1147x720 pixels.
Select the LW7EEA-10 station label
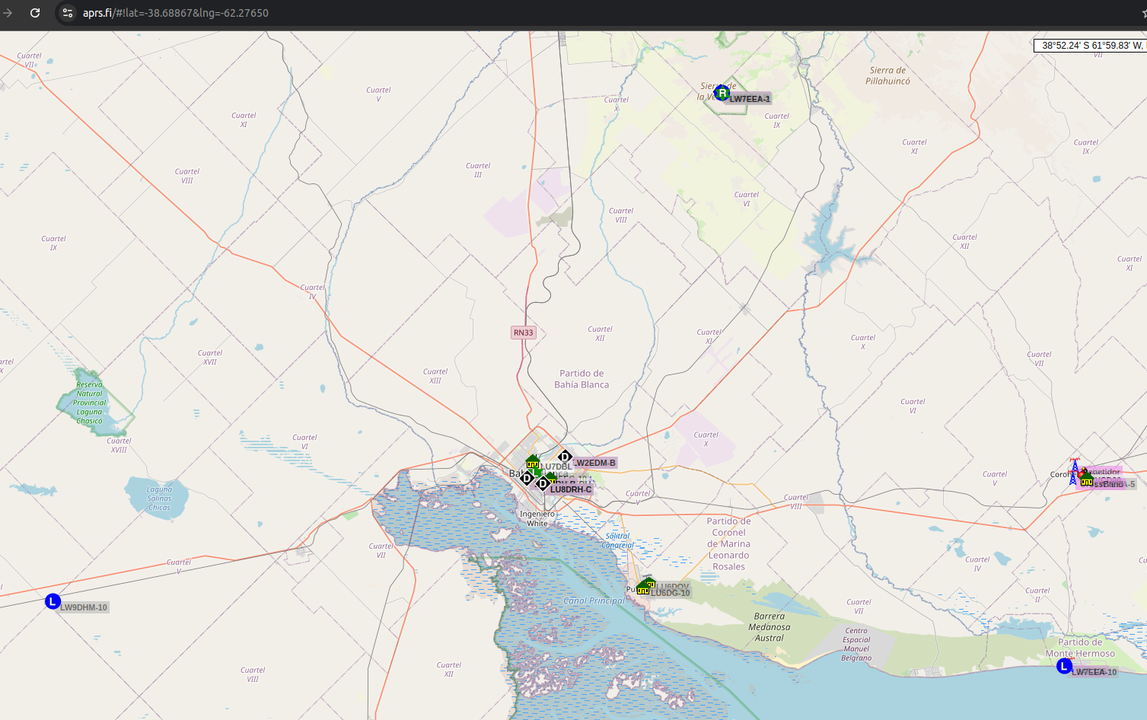pyautogui.click(x=1095, y=672)
